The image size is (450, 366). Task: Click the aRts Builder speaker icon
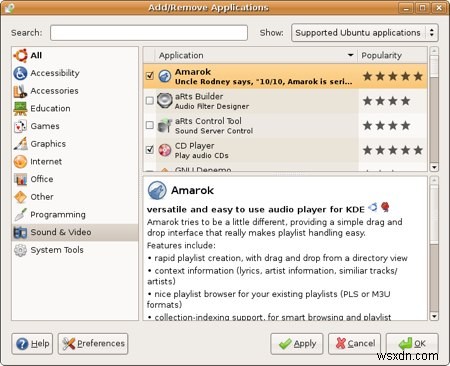click(165, 101)
